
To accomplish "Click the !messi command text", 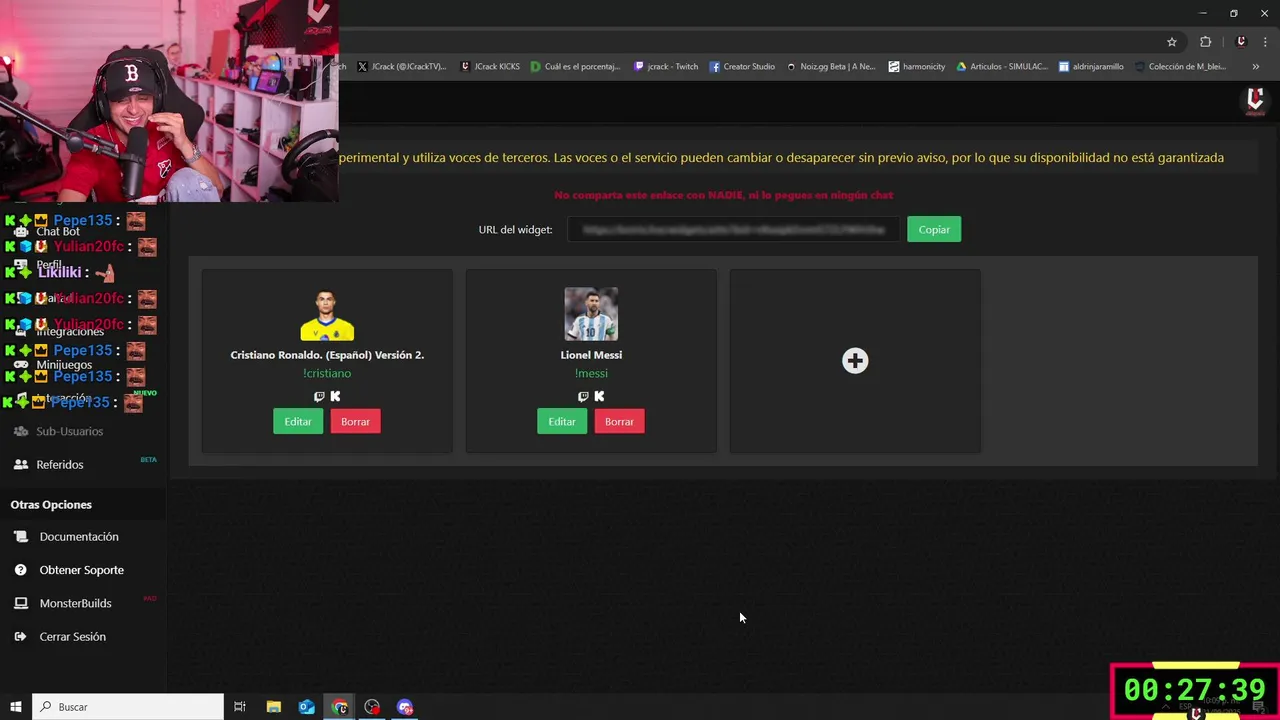I will pos(591,374).
